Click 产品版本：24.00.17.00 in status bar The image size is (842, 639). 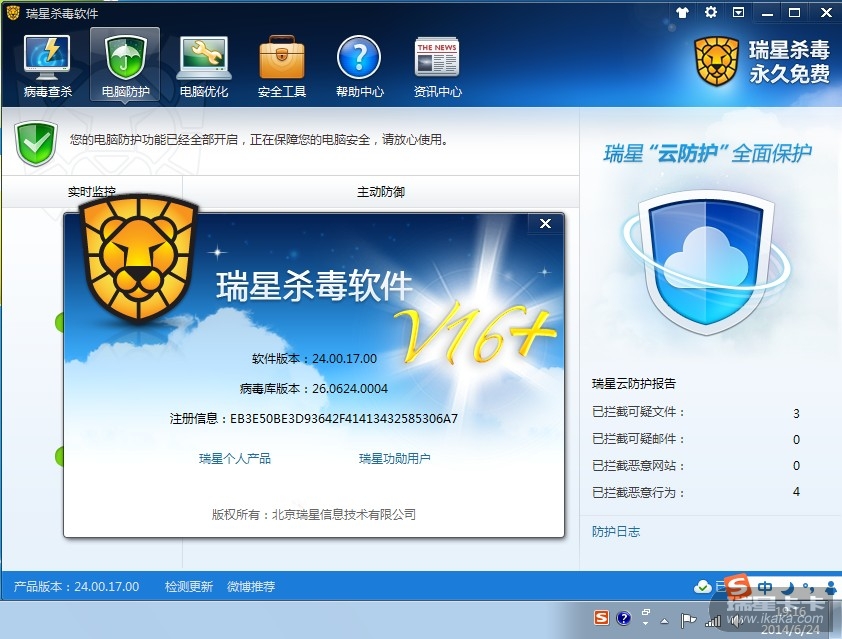click(76, 586)
